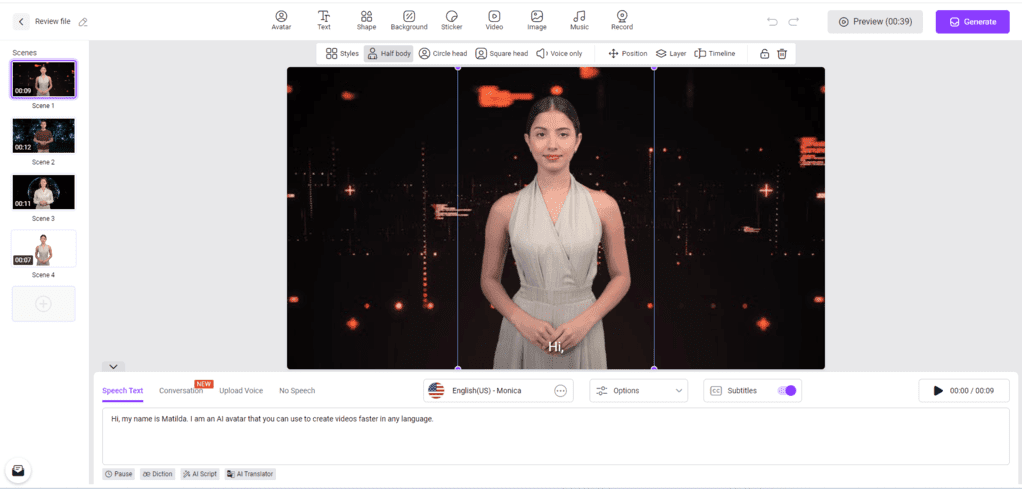Image resolution: width=1022 pixels, height=489 pixels.
Task: Open the Music tool
Action: tap(579, 20)
